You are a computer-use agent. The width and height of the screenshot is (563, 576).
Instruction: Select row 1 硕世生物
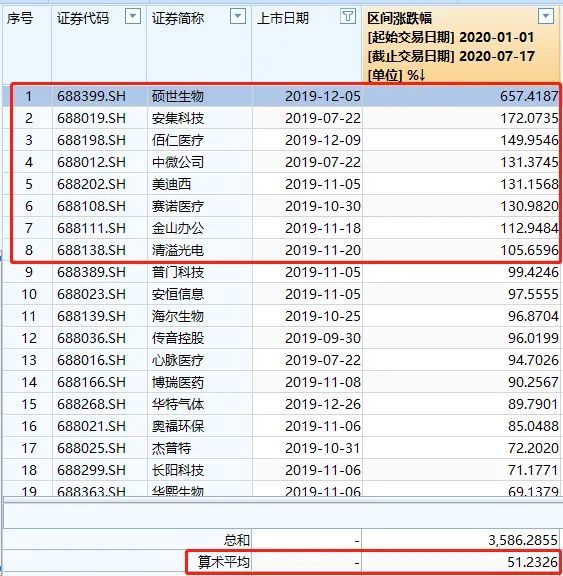click(x=281, y=96)
